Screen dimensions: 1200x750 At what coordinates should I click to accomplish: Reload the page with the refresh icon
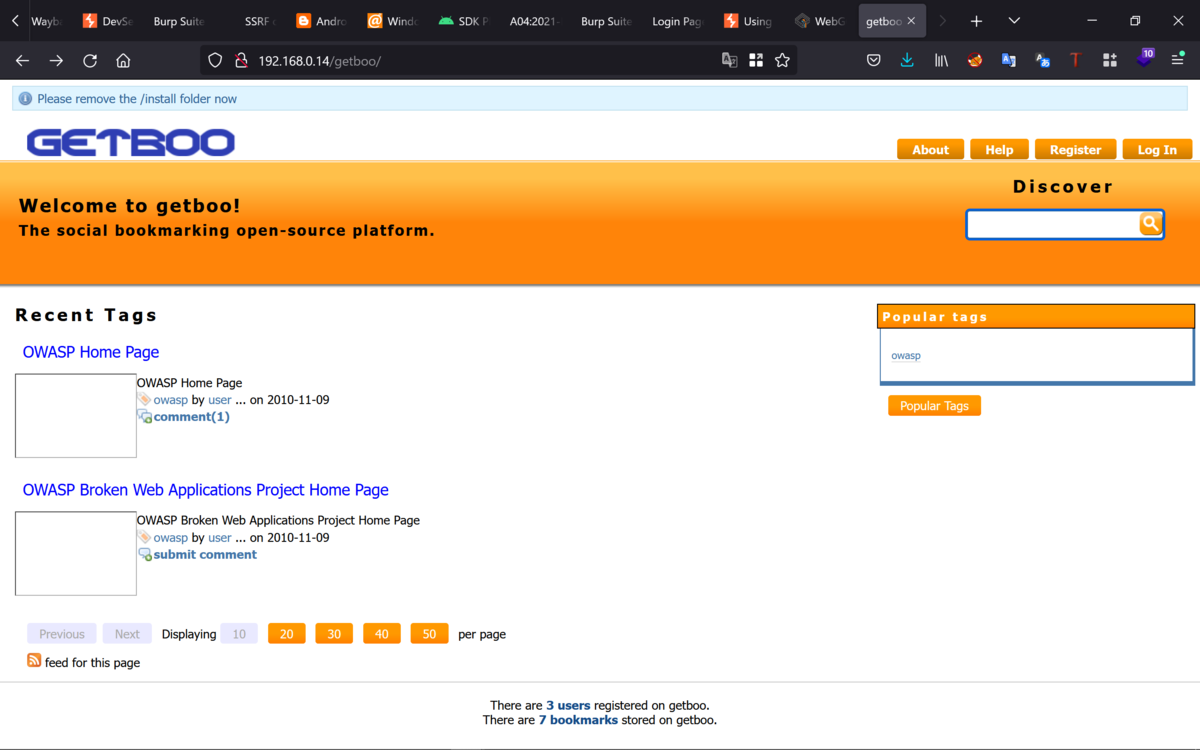click(90, 61)
